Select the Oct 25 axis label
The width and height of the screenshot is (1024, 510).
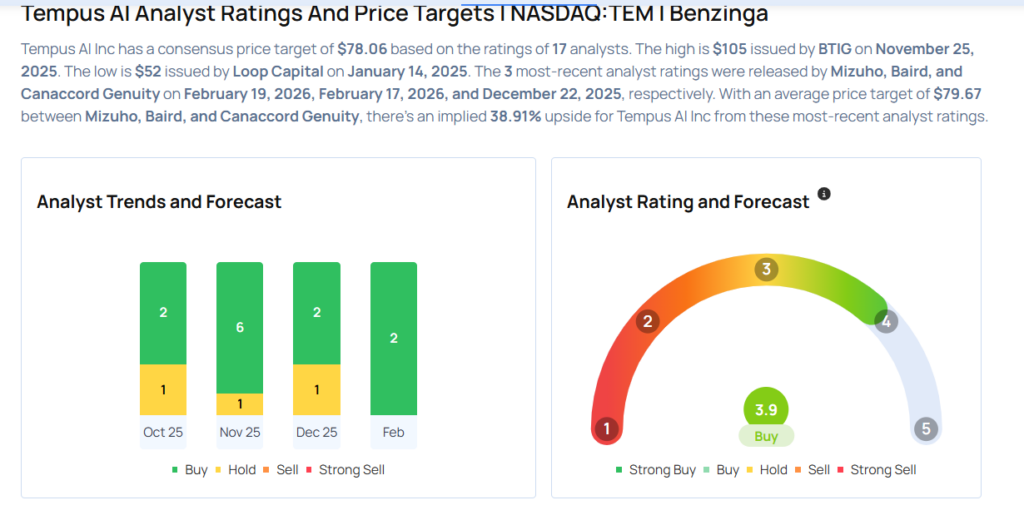point(163,432)
